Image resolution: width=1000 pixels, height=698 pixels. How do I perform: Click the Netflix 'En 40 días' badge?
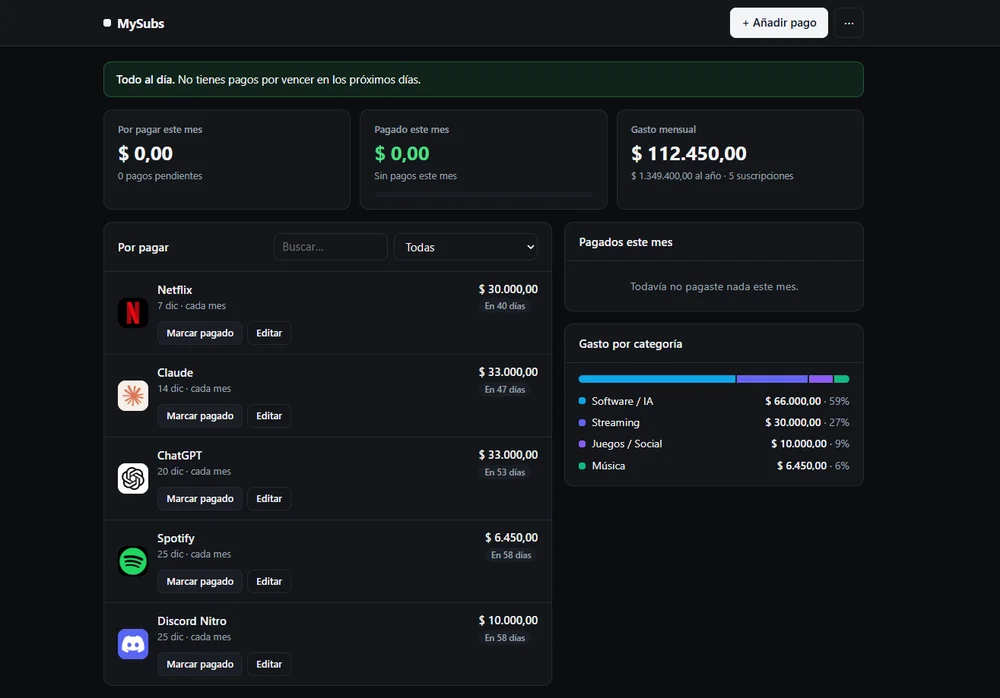pos(505,306)
